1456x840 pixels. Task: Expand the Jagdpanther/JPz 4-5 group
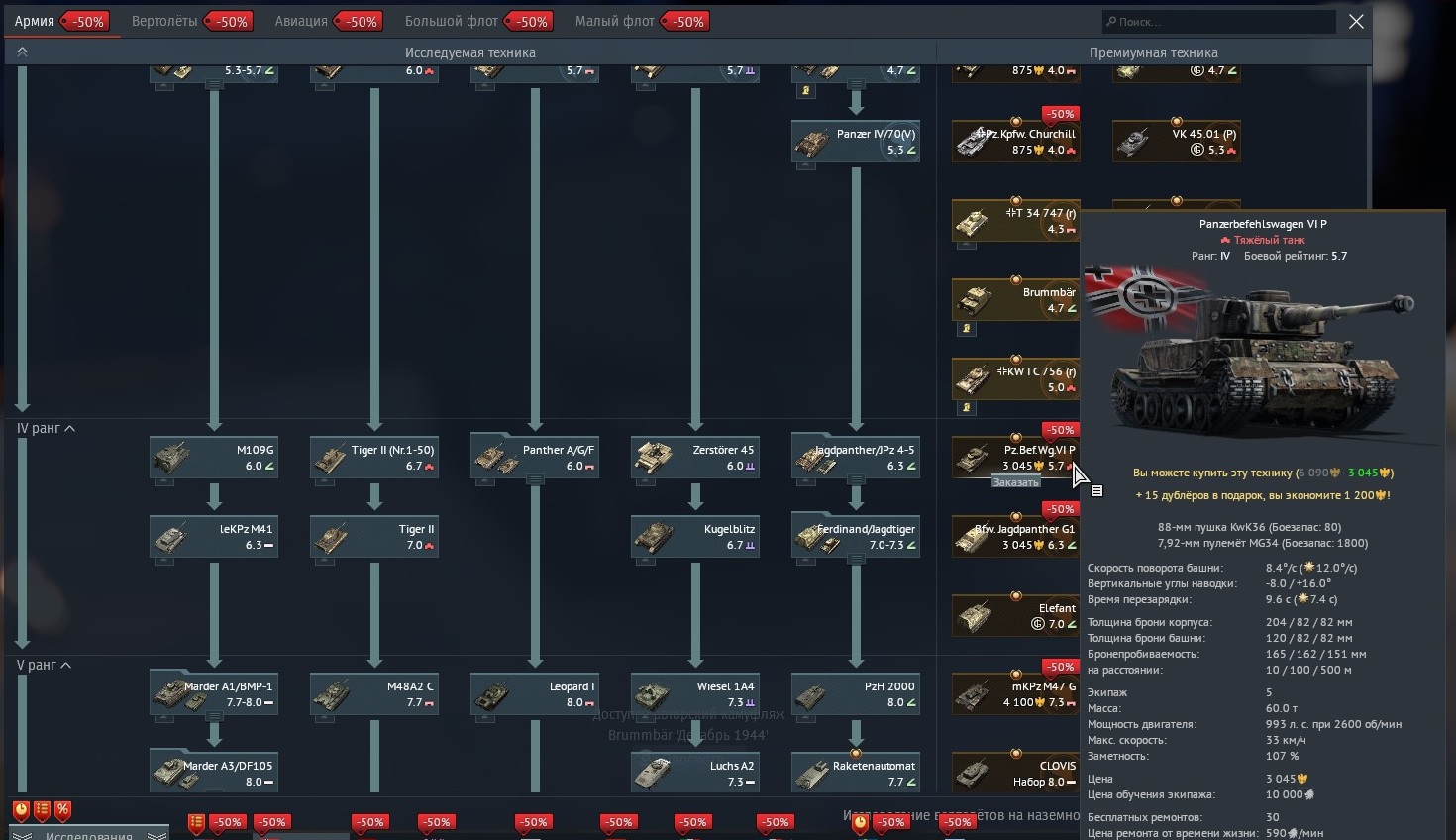pyautogui.click(x=856, y=479)
